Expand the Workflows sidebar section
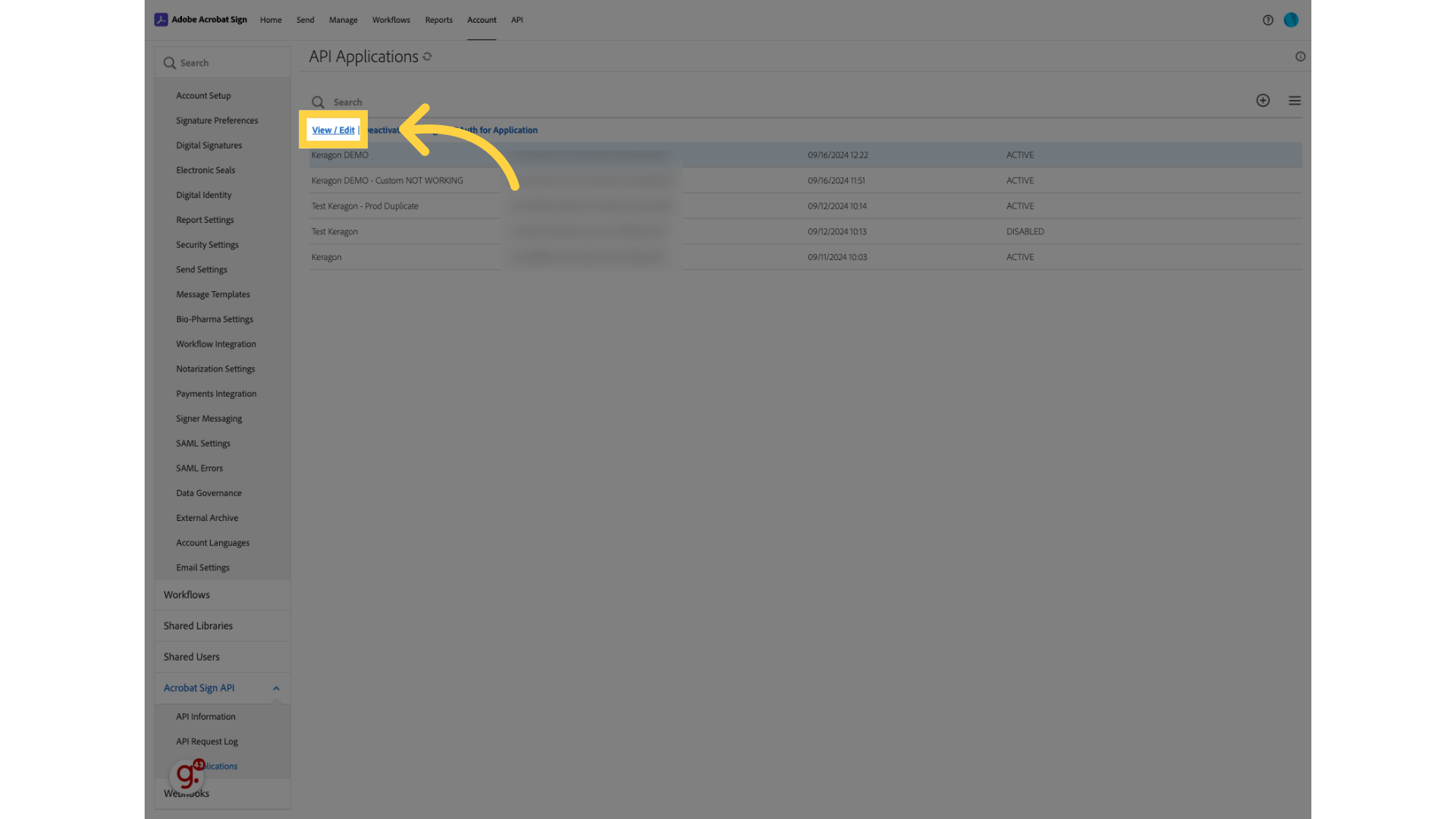This screenshot has height=819, width=1456. [x=222, y=595]
